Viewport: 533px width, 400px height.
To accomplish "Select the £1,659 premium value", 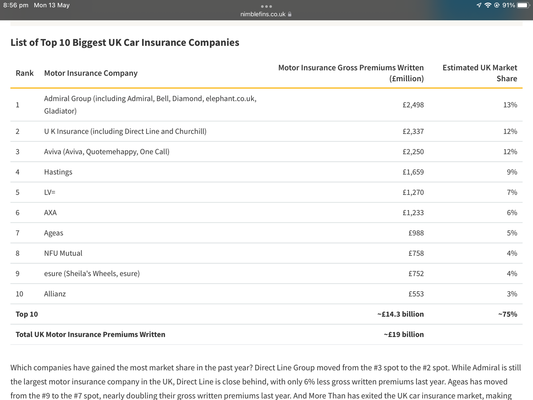I will (413, 172).
